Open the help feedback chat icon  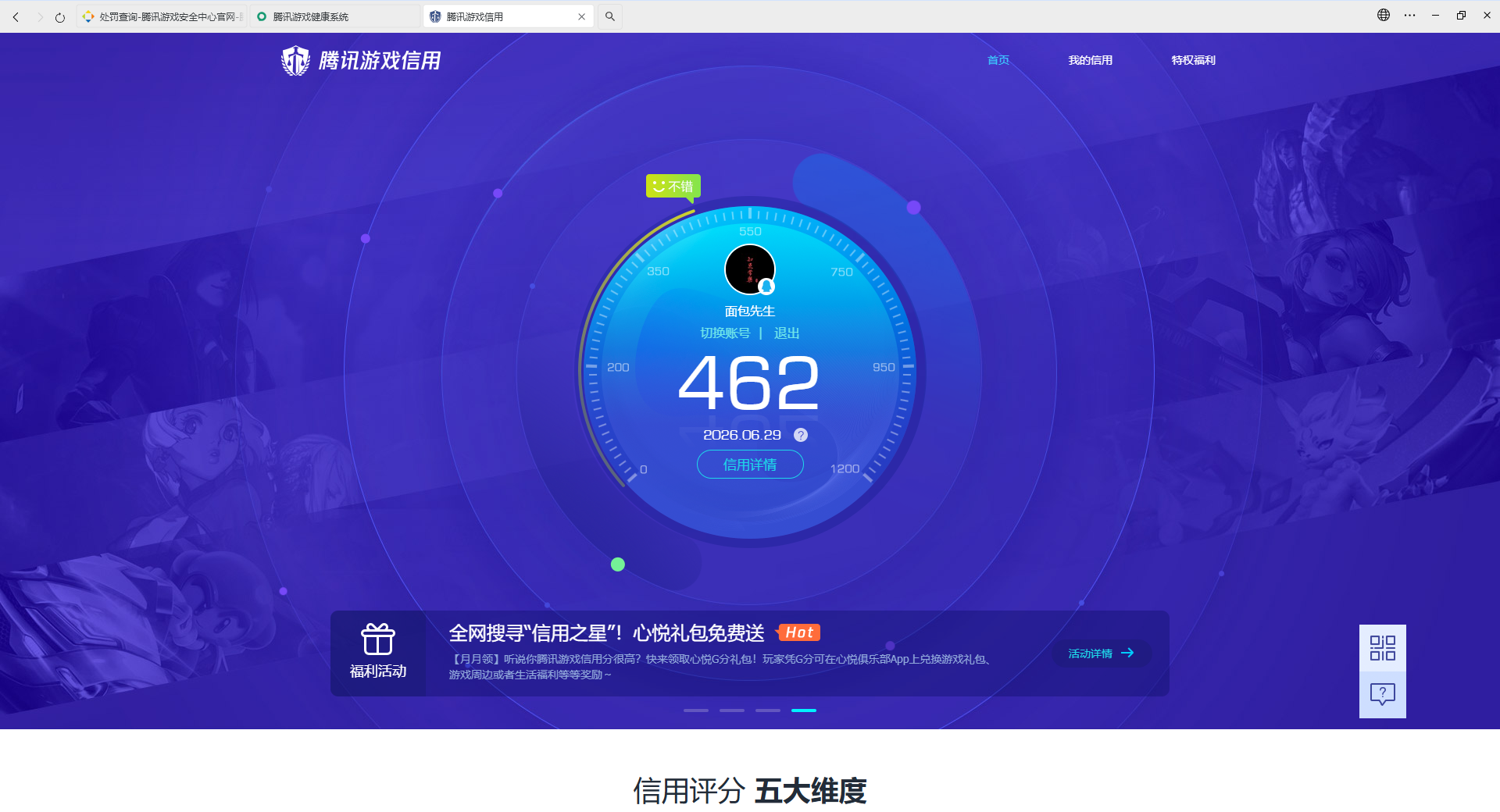click(x=1383, y=695)
